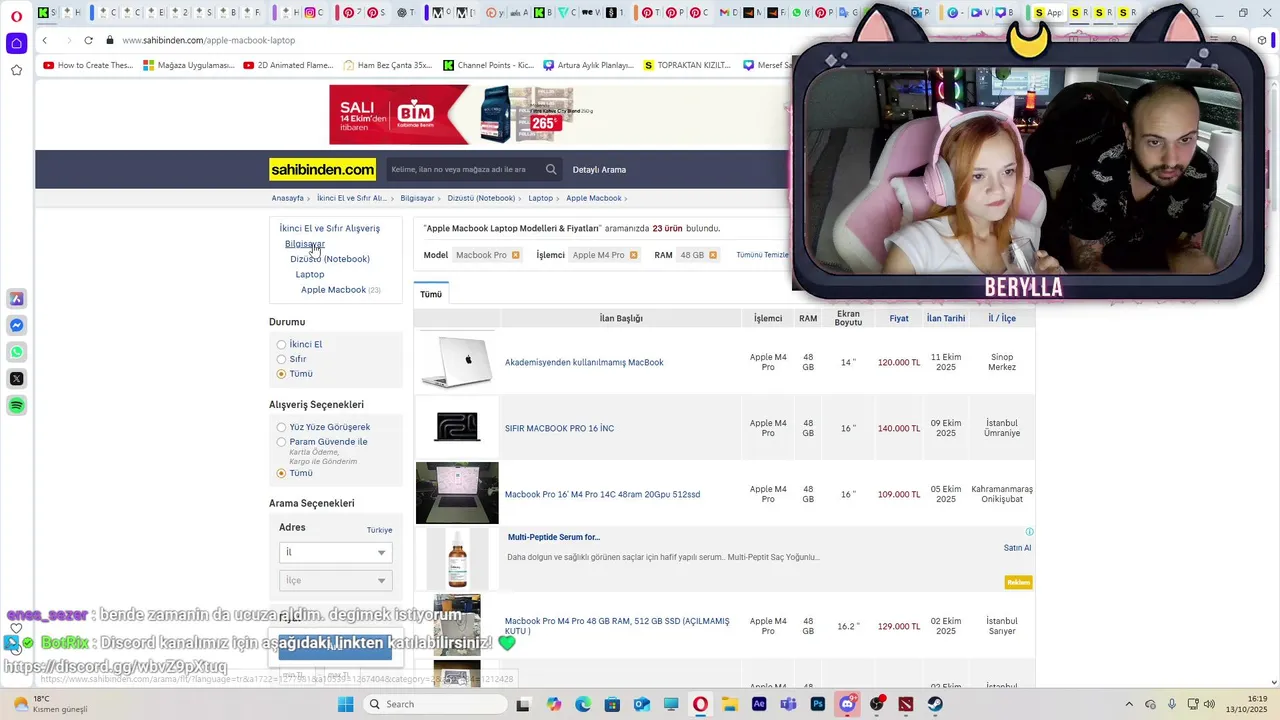
Task: Click Windows taskbar Search box
Action: click(435, 704)
